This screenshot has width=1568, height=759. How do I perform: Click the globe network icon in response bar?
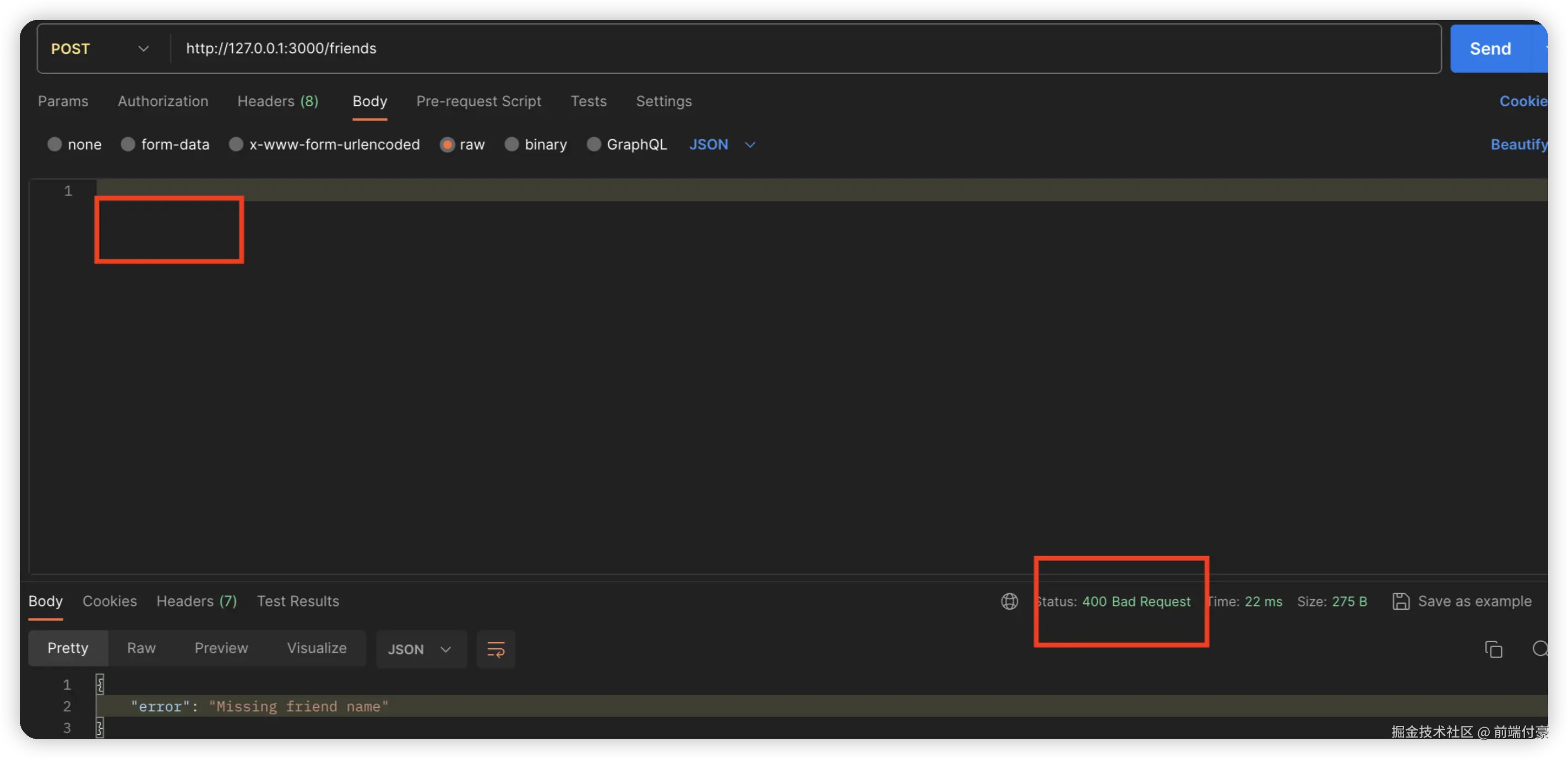pyautogui.click(x=1009, y=601)
